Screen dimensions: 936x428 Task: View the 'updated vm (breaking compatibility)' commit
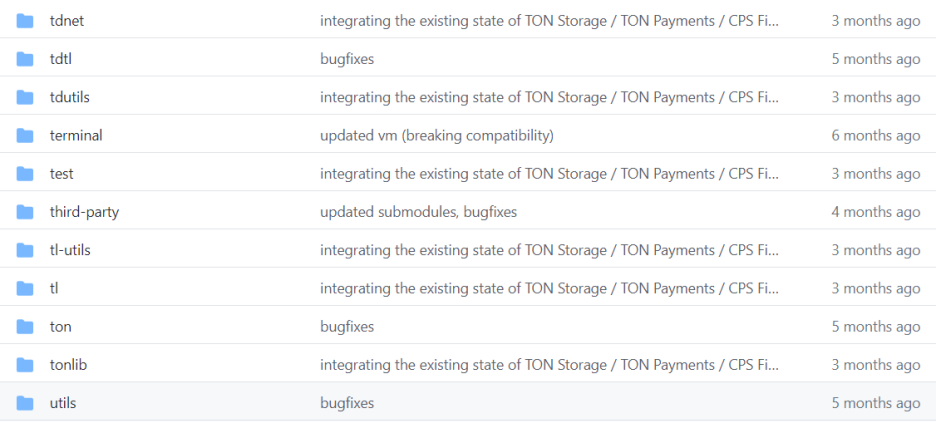click(x=437, y=136)
